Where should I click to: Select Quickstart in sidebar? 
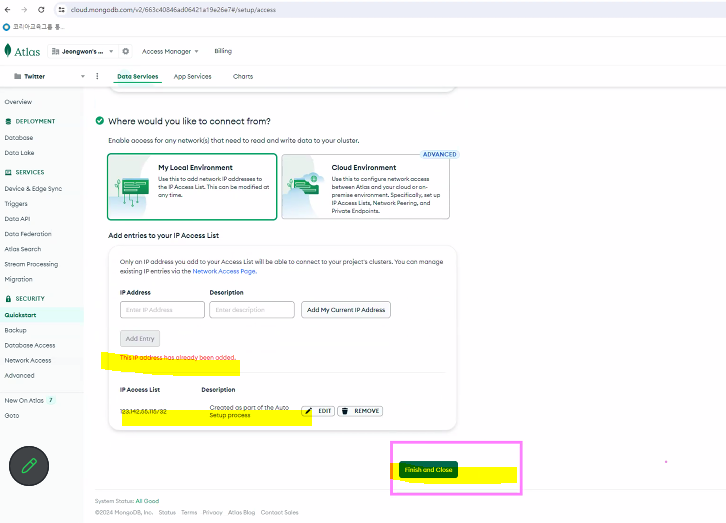tap(42, 315)
